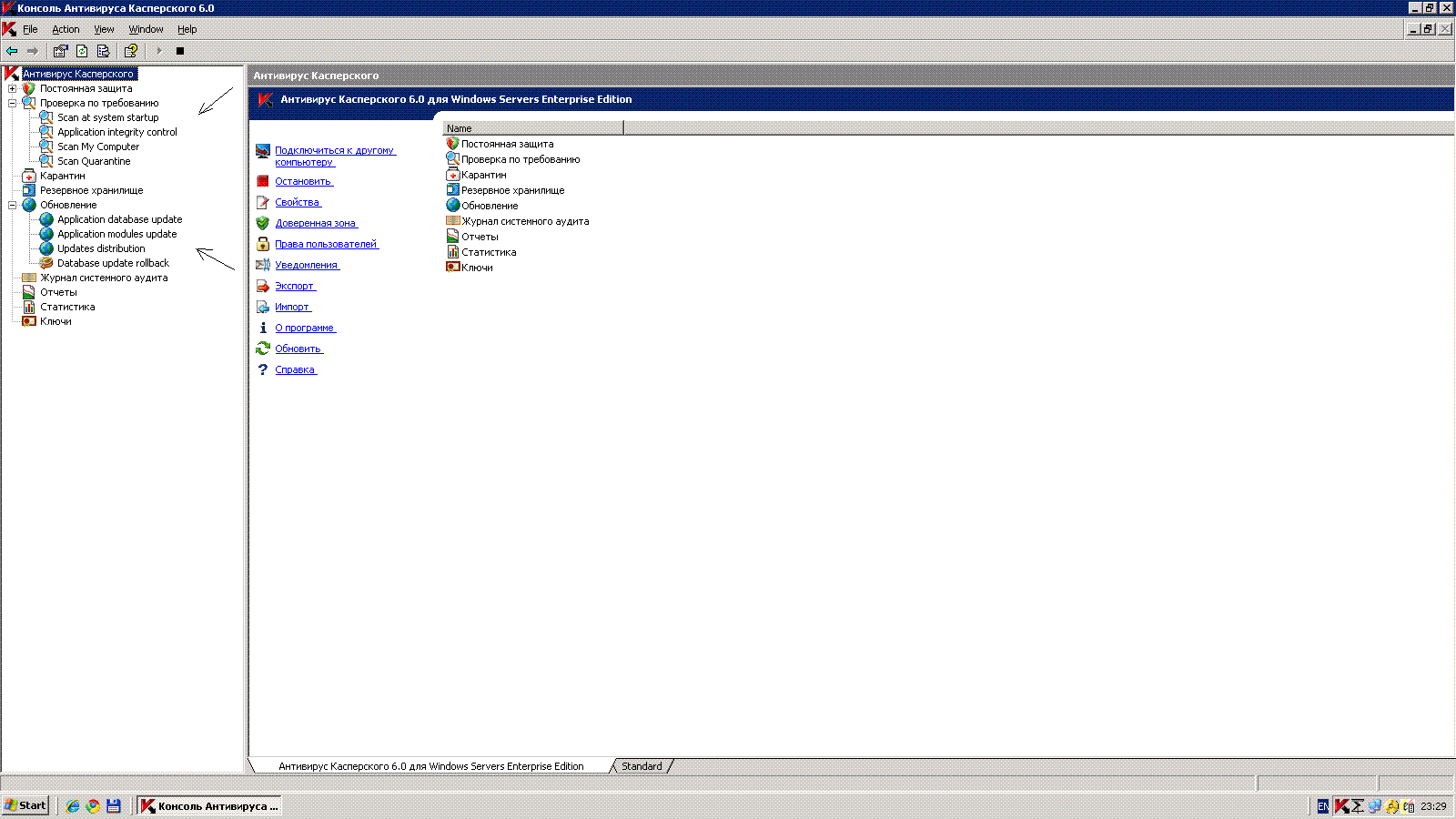Select Updates distribution in tree
Image resolution: width=1456 pixels, height=819 pixels.
click(101, 248)
